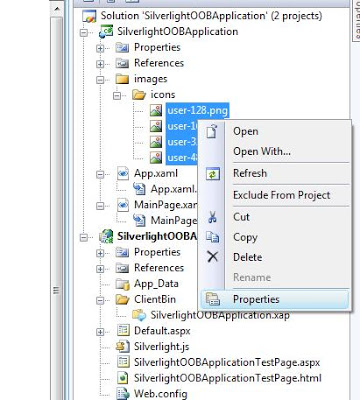Open the Properties context menu entry
Viewport: 360px width, 400px height.
coord(275,299)
